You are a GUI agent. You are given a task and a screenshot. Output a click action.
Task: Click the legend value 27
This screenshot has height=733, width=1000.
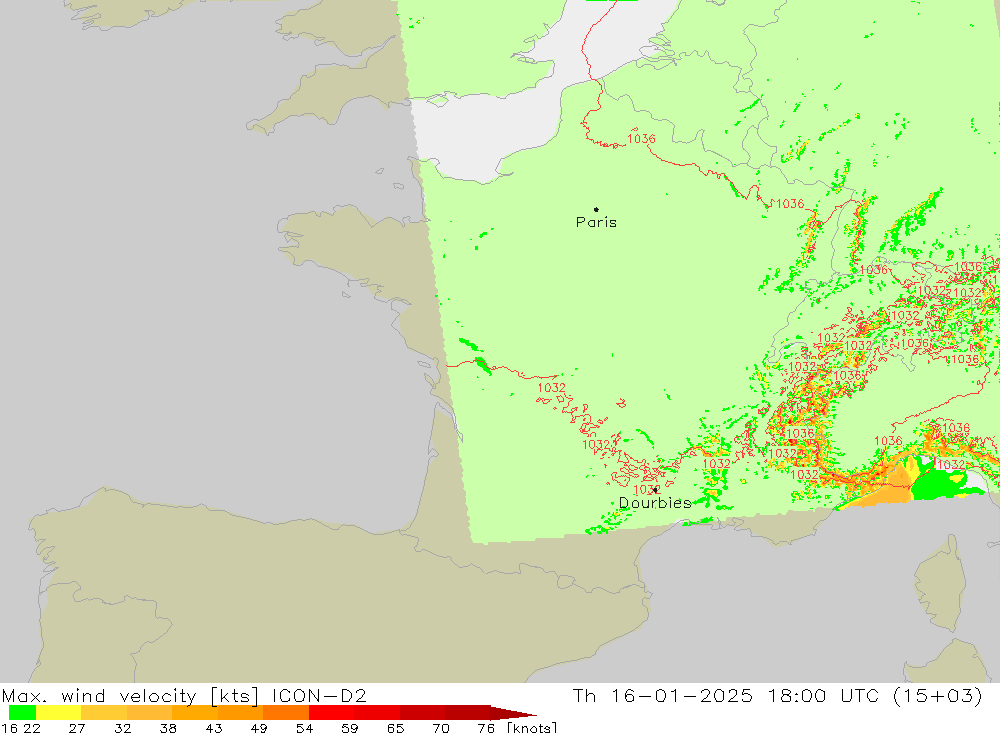click(77, 728)
